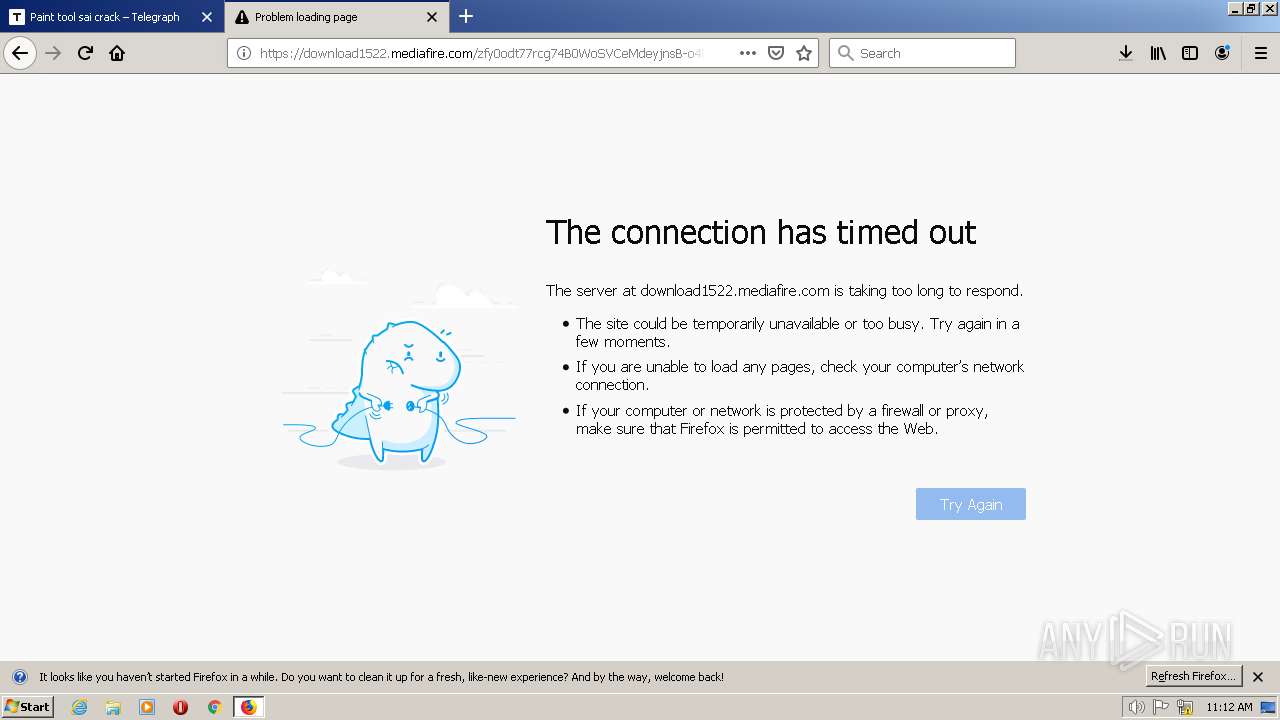This screenshot has width=1280, height=720.
Task: Show site information icon in address bar
Action: (243, 53)
